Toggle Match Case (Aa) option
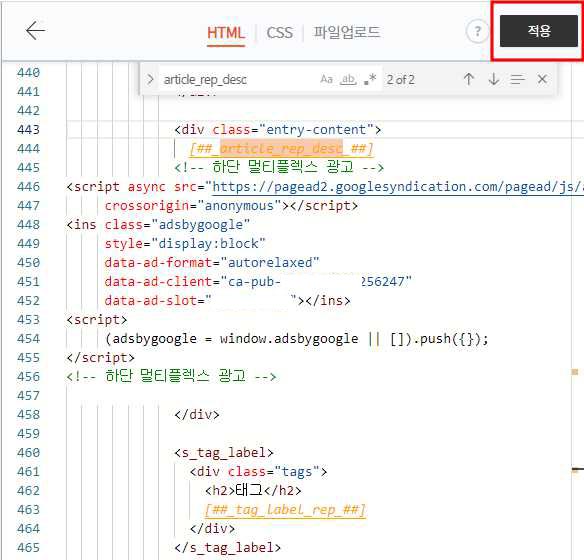The image size is (584, 560). pyautogui.click(x=326, y=79)
